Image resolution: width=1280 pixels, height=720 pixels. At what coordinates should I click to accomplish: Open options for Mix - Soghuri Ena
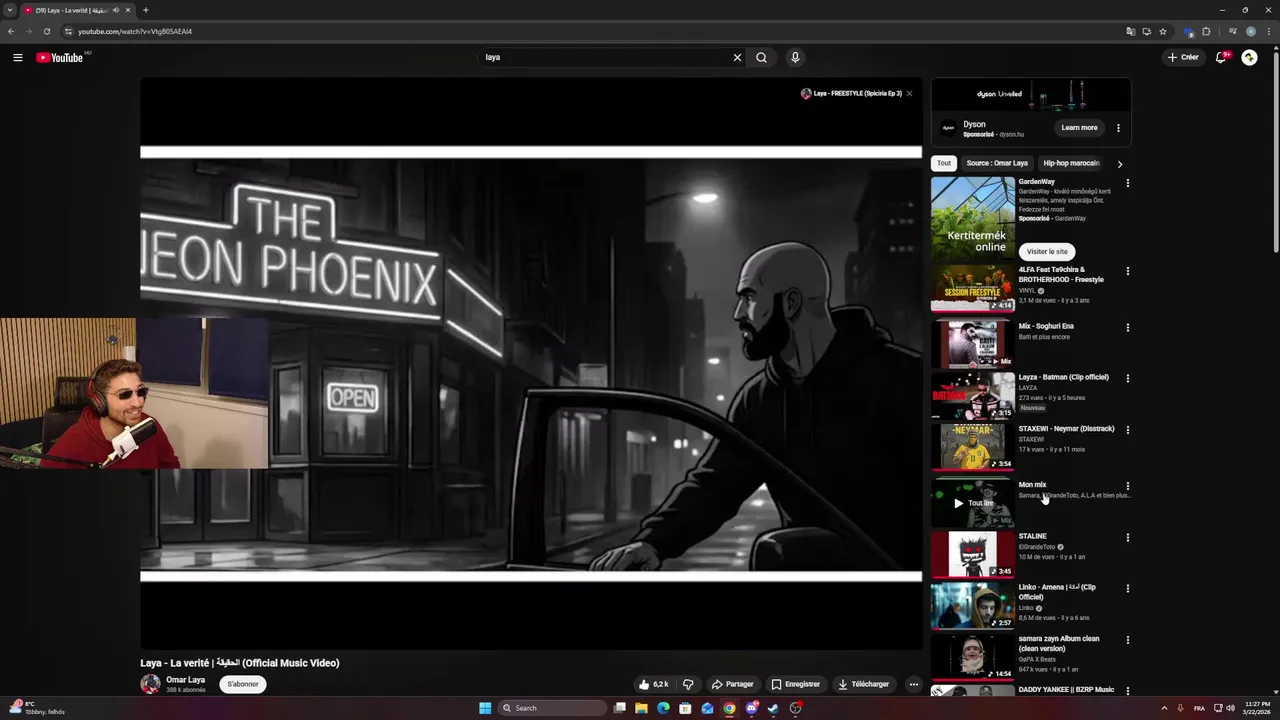1127,327
